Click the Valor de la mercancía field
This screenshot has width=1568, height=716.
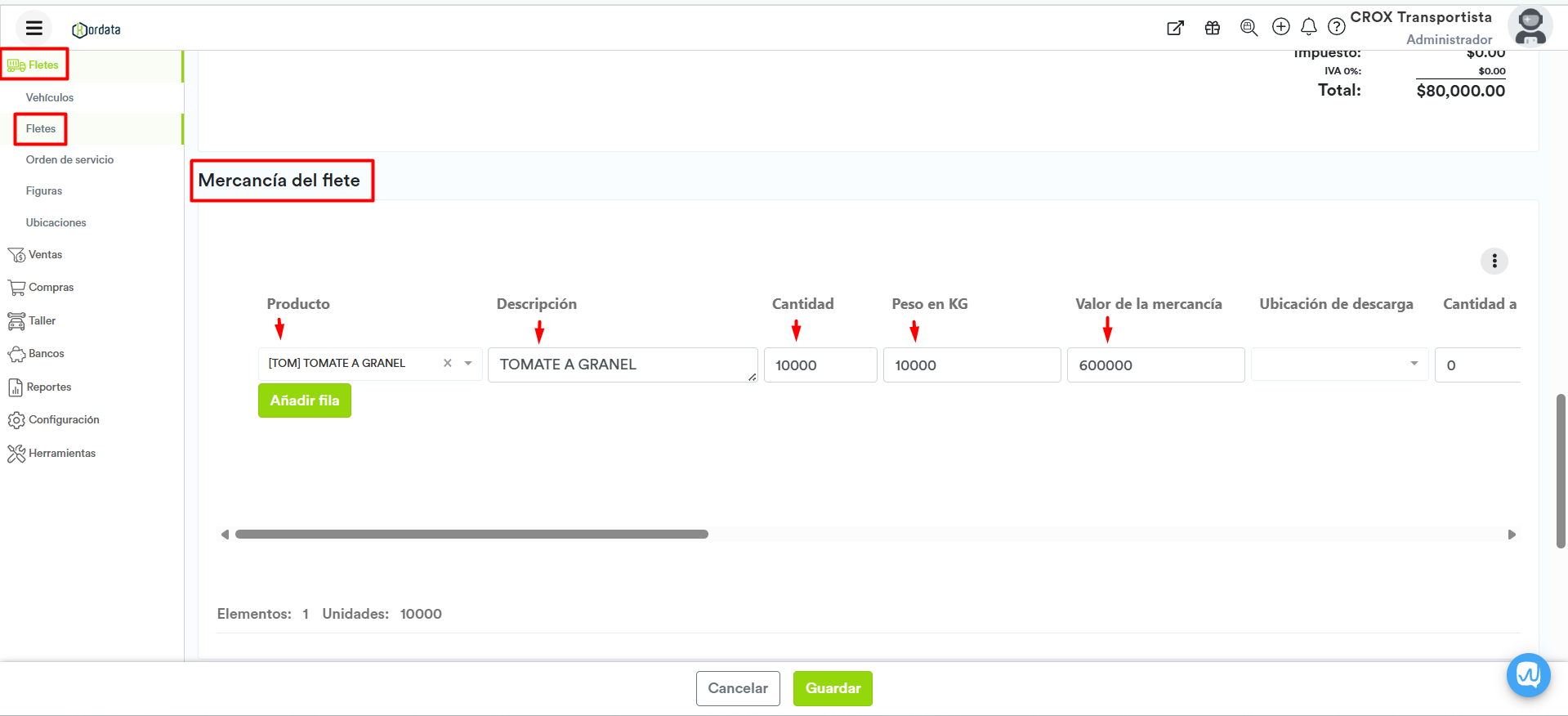(x=1155, y=365)
